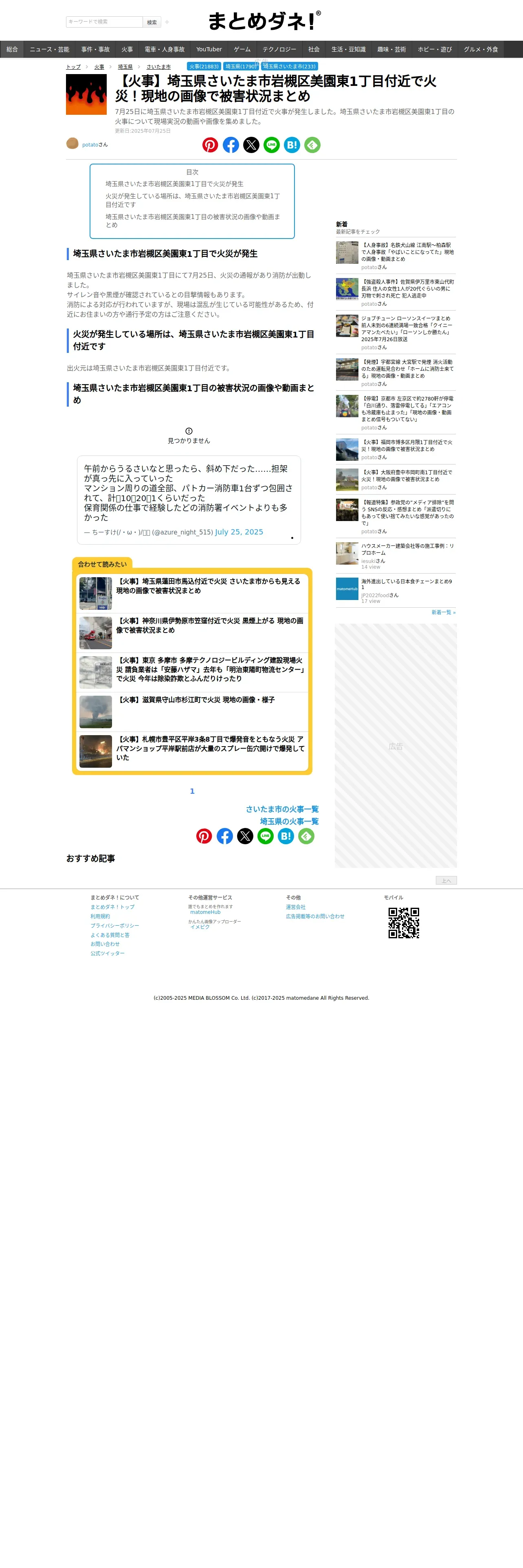Open the 総合 navigation tab
Screen dimensions: 523x1568
(12, 49)
